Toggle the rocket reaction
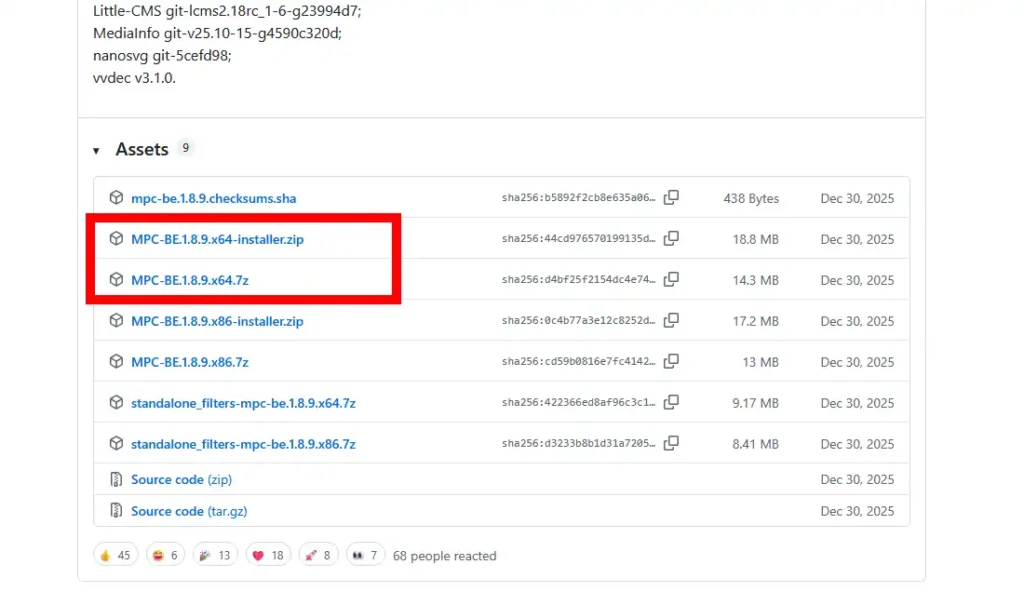1024x605 pixels. 317,555
